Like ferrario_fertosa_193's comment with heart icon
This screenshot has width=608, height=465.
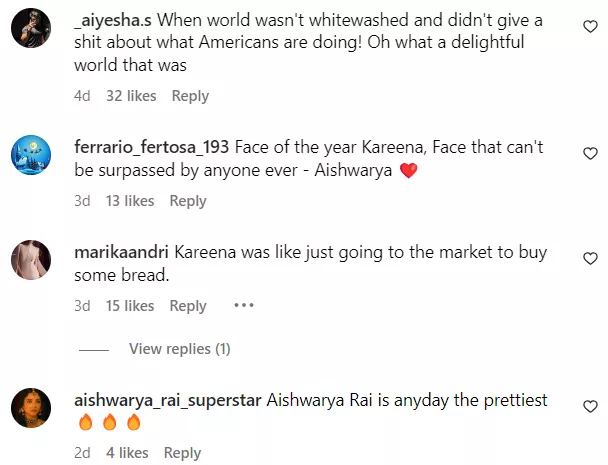(x=590, y=153)
